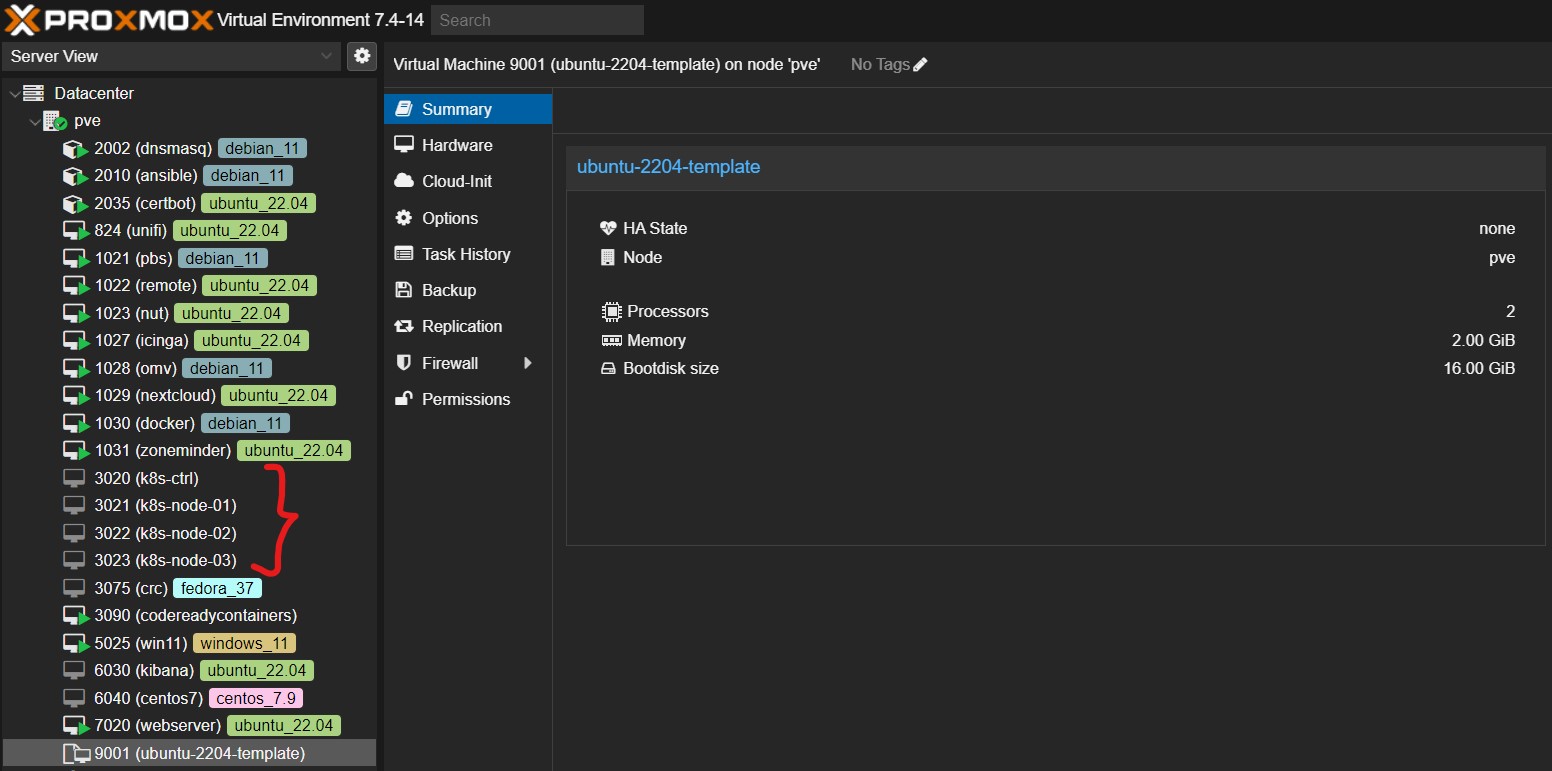Click the fedora_37 tag label
This screenshot has height=771, width=1552.
click(x=217, y=588)
